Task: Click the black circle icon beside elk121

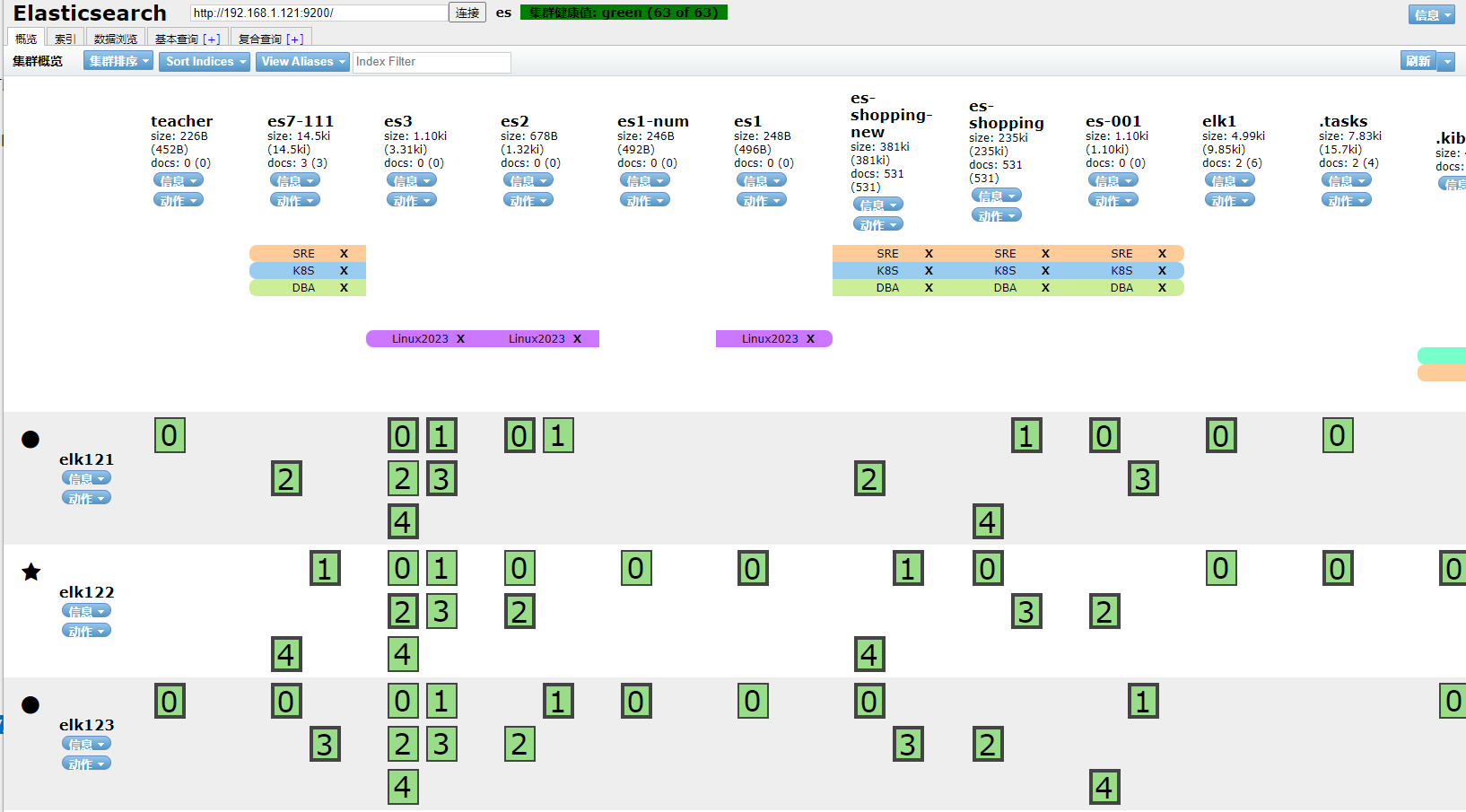Action: [x=31, y=439]
